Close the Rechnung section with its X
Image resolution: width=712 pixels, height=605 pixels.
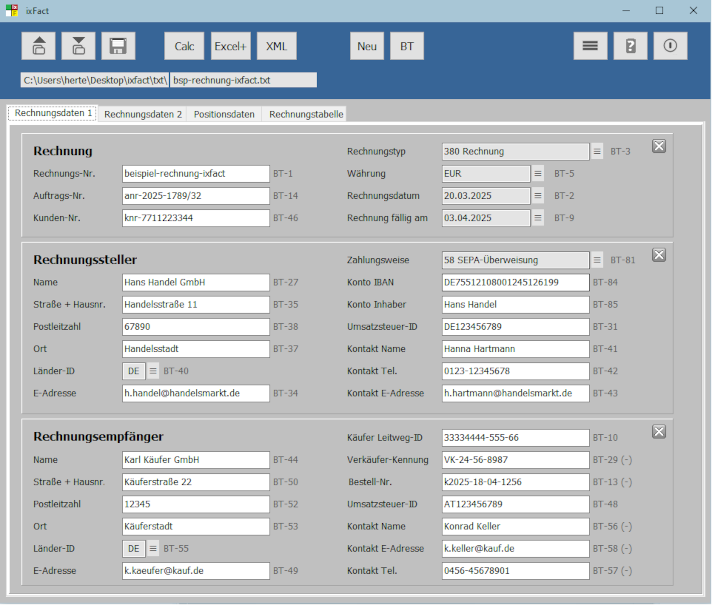(x=659, y=146)
